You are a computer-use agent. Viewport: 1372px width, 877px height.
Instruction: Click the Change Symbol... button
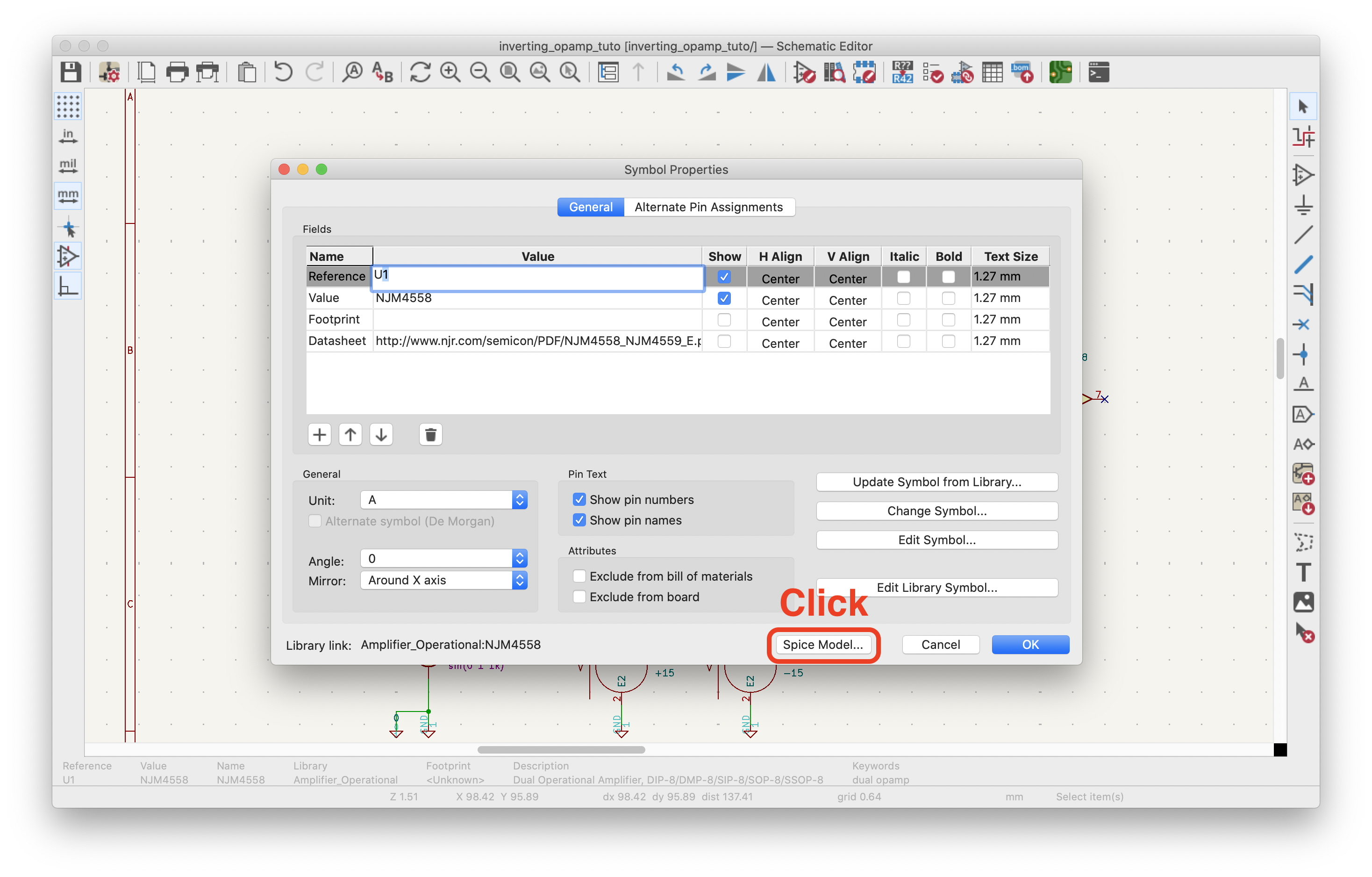(936, 510)
